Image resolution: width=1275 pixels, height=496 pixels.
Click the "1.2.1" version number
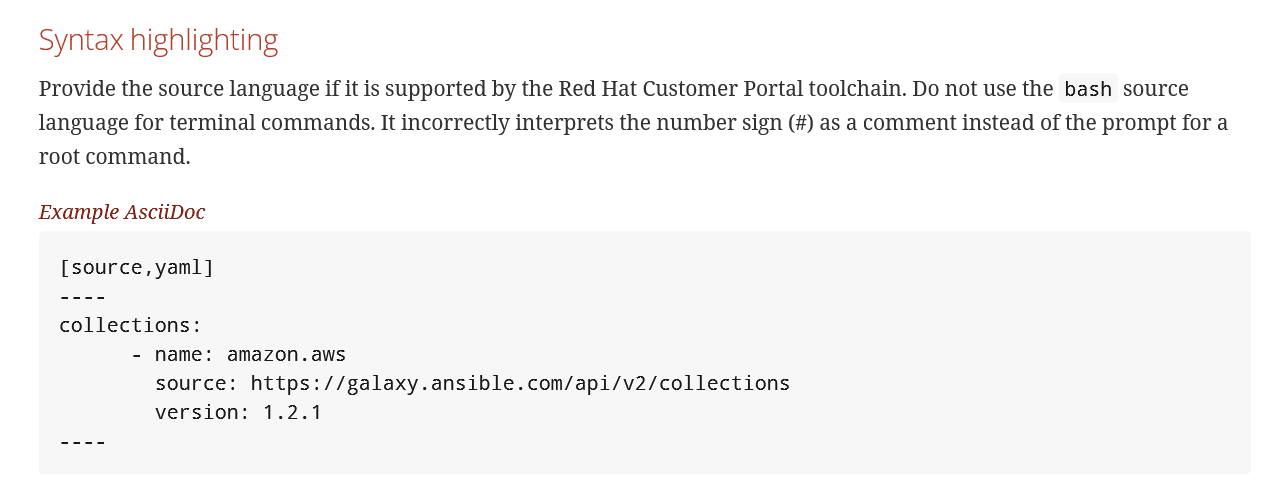292,412
